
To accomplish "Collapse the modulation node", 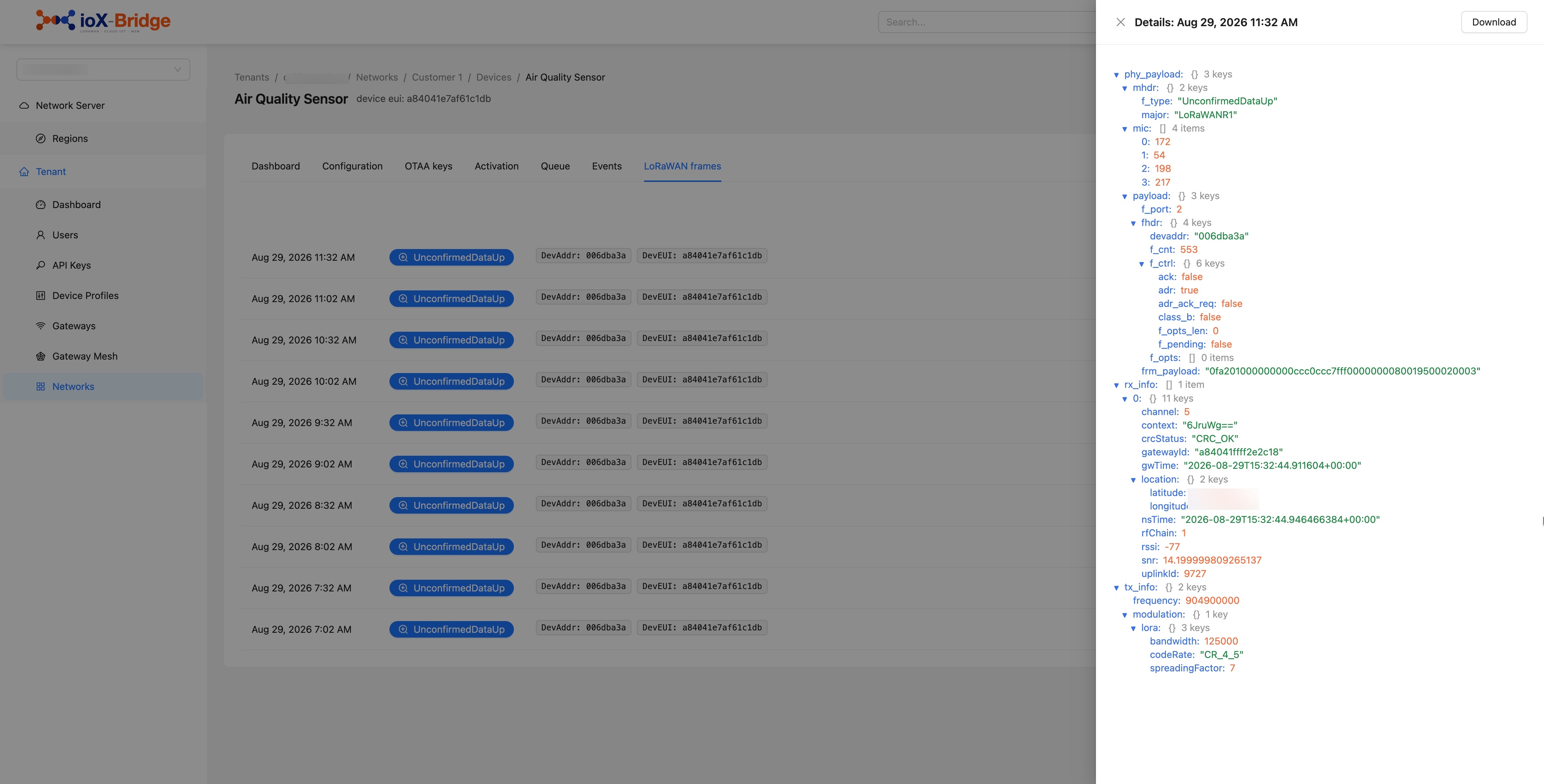I will pos(1125,615).
